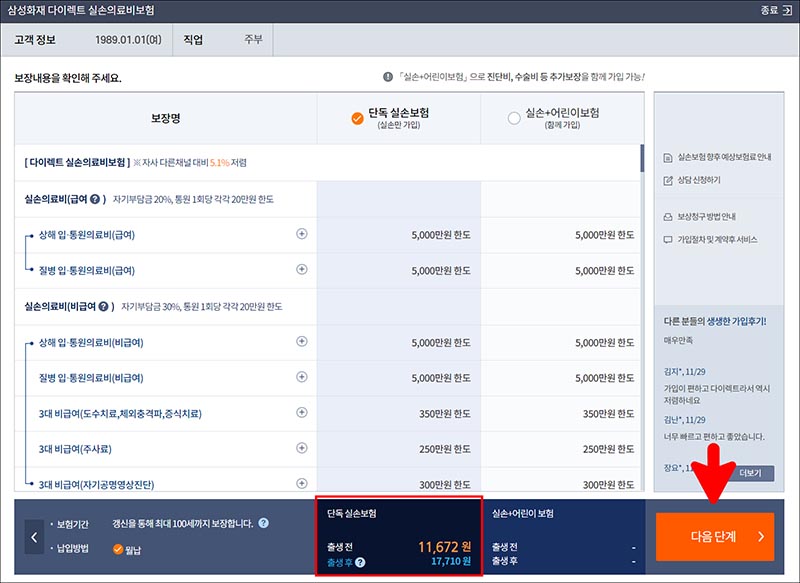Click 단독 실손보험 price panel title
Screen dimensions: 800x583
coord(352,514)
